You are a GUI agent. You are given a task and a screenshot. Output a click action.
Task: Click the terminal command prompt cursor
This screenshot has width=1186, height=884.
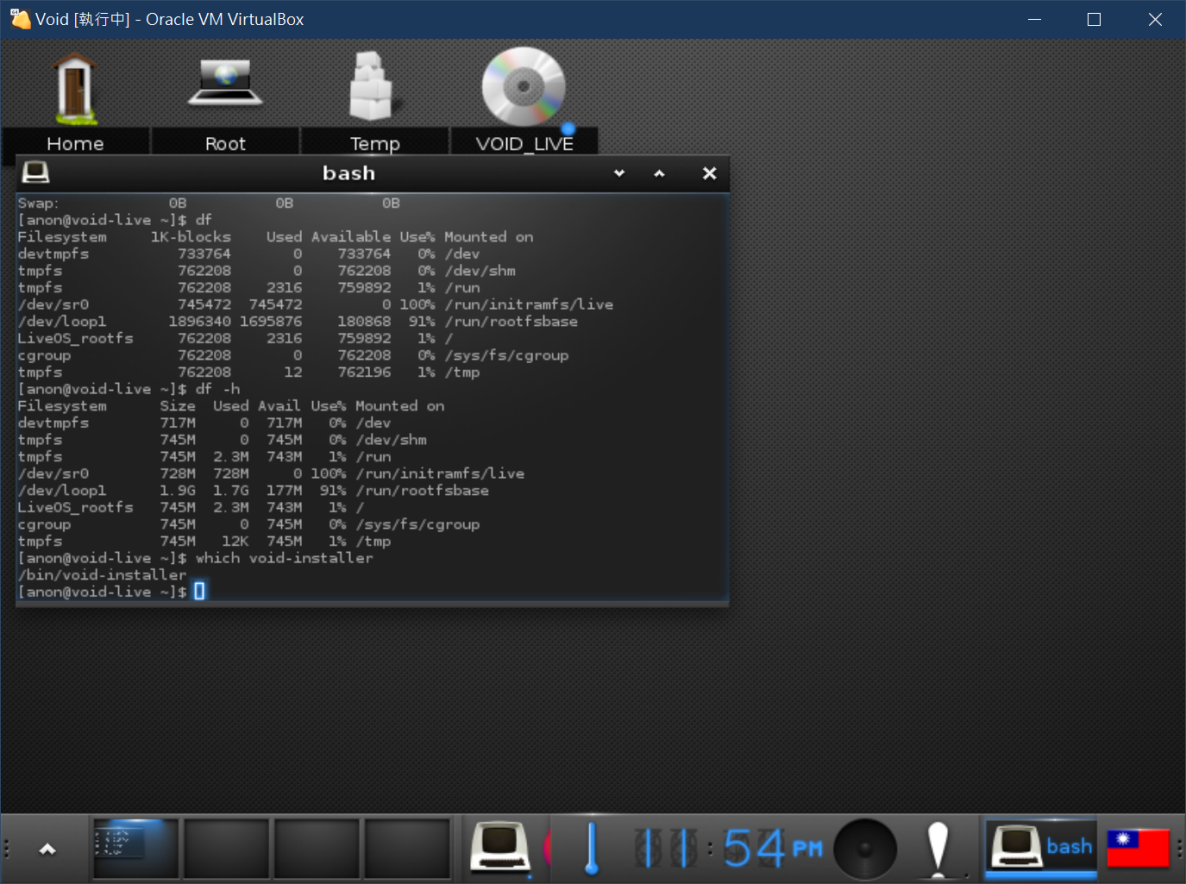199,592
